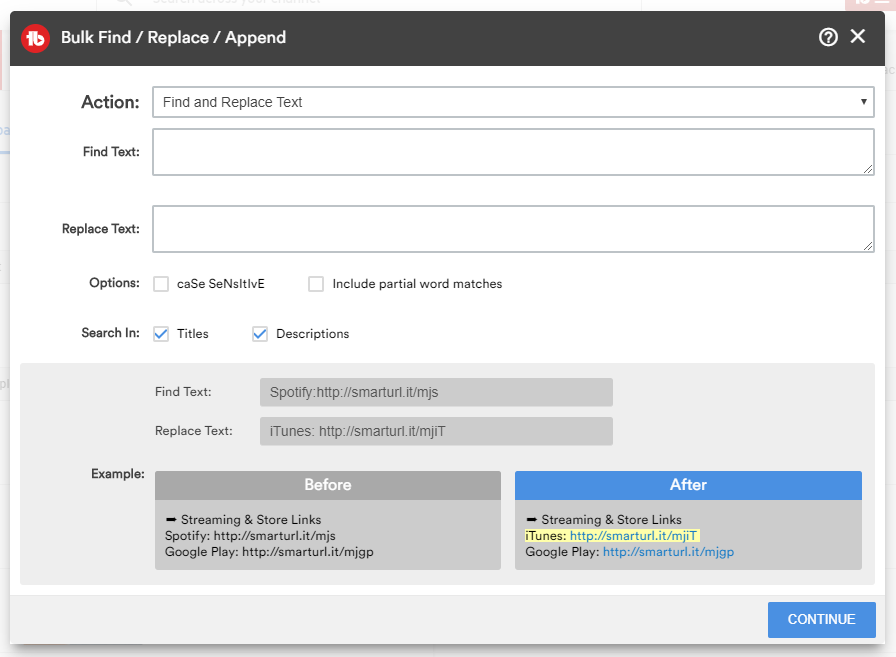
Task: Grab the Replace Text box resize handle
Action: [869, 247]
